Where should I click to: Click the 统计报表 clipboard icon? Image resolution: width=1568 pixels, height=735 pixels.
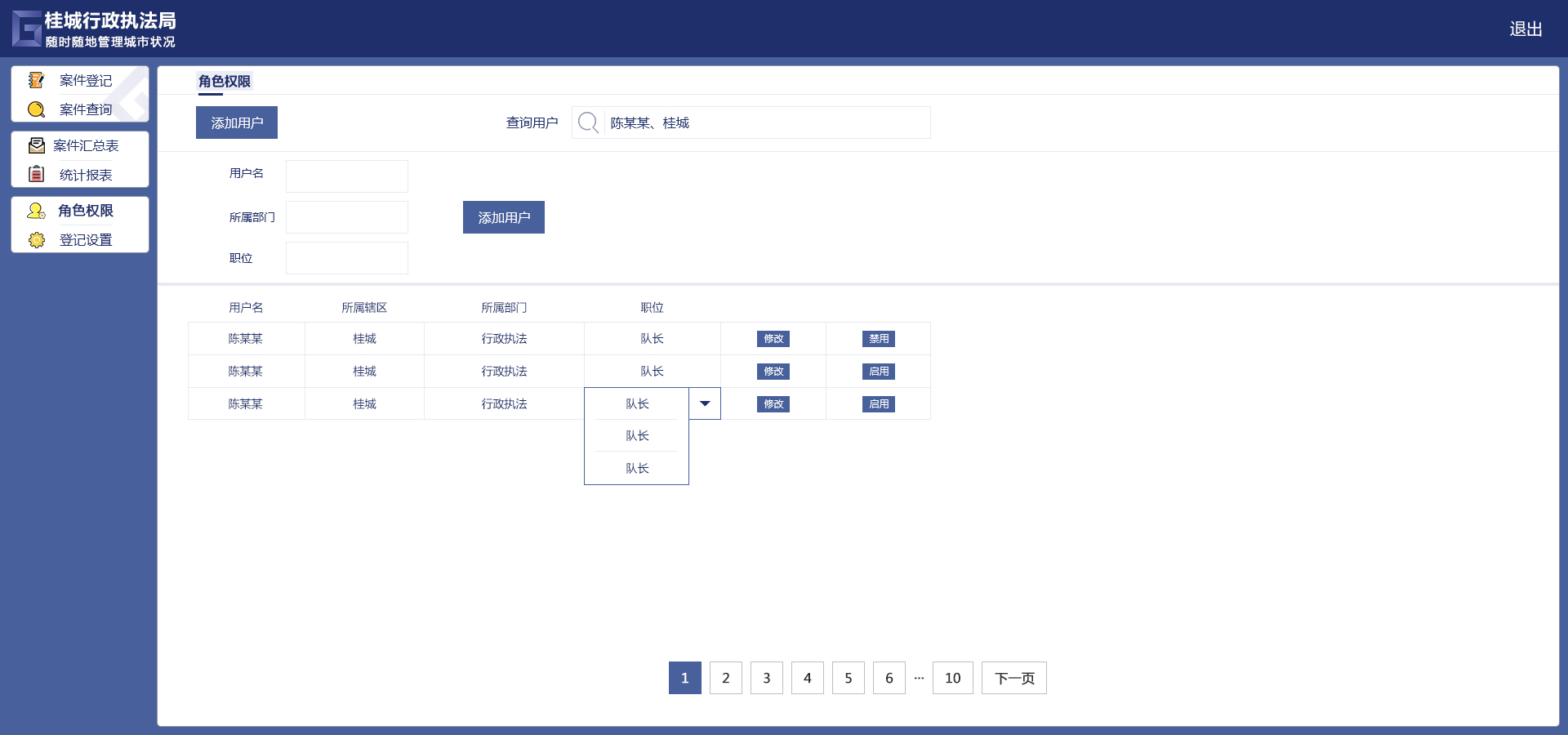pos(36,174)
